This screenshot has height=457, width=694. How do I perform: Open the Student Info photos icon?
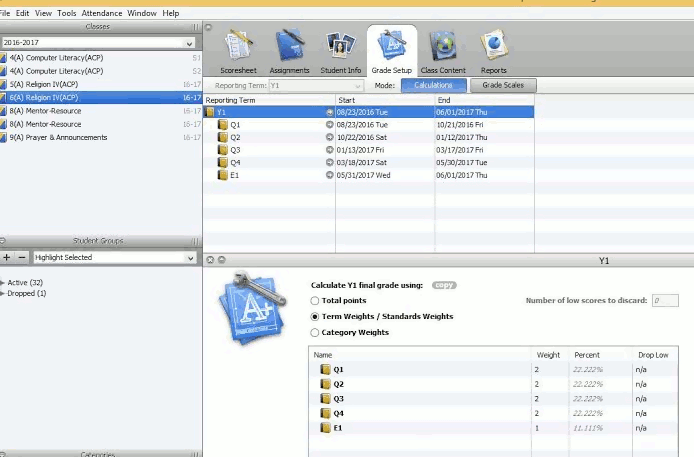click(x=340, y=45)
